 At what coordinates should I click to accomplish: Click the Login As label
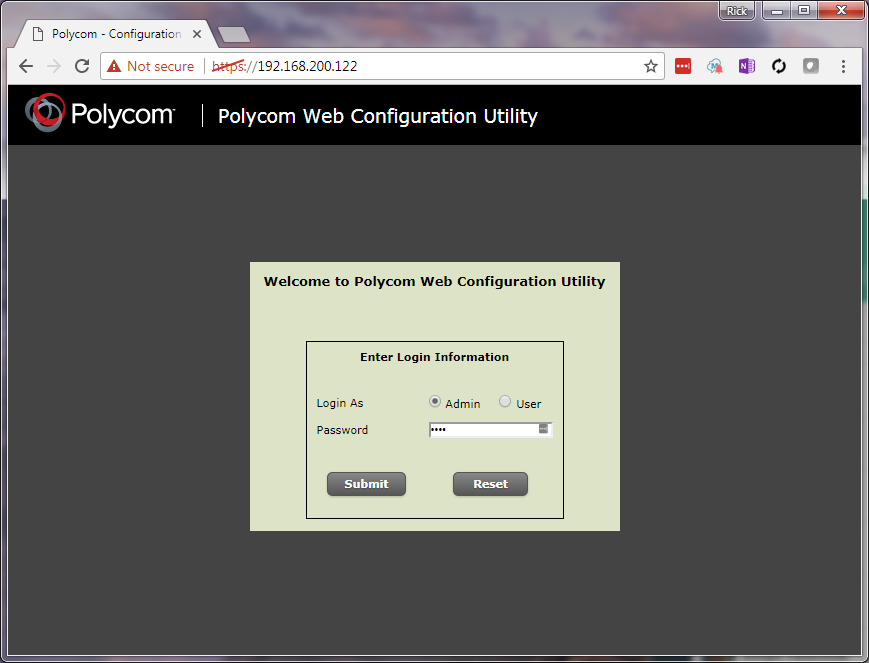coord(340,403)
